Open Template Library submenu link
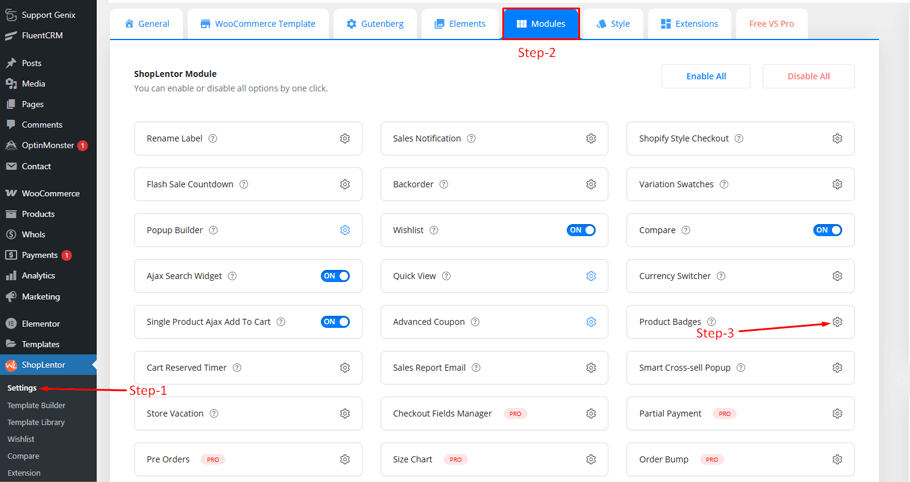 point(36,422)
